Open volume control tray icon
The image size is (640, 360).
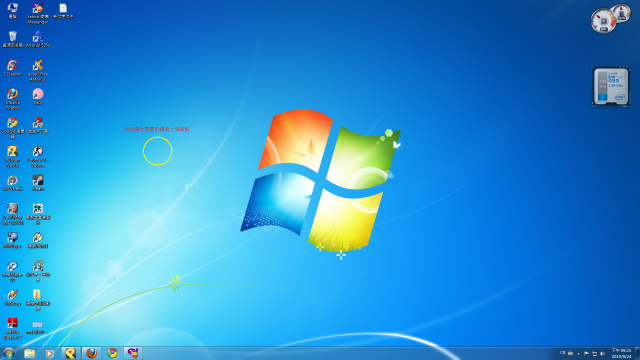[x=603, y=353]
